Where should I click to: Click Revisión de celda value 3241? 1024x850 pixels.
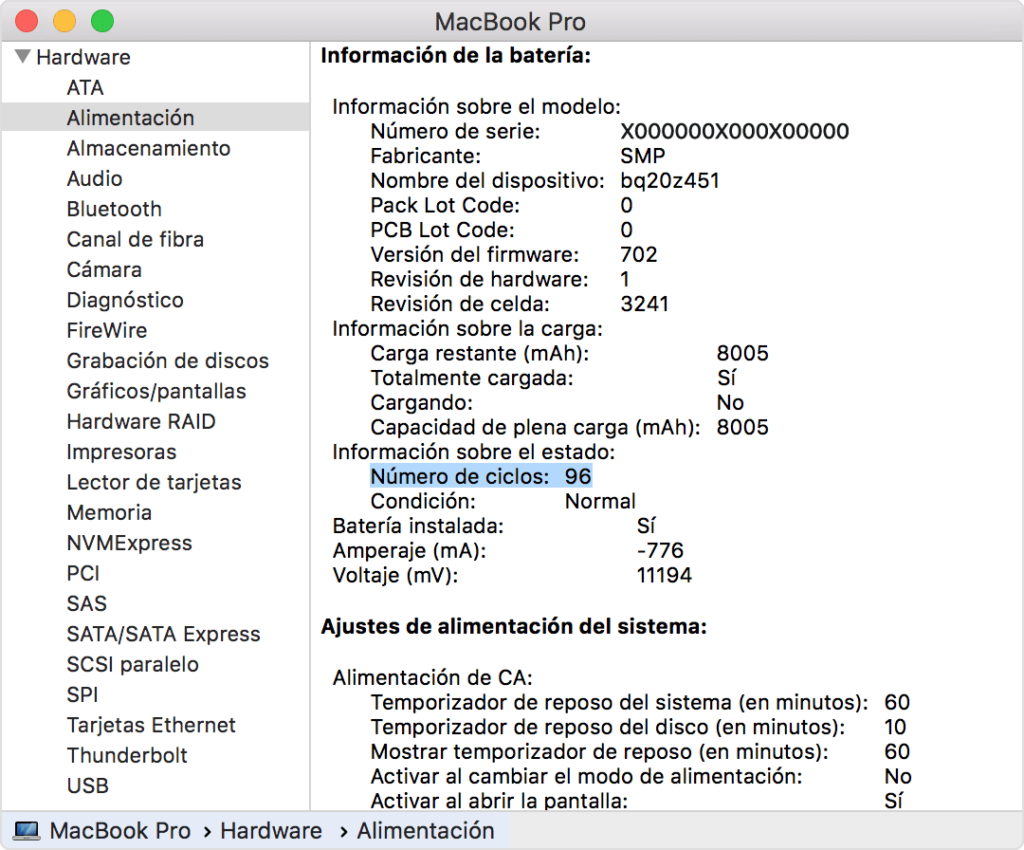tap(645, 304)
